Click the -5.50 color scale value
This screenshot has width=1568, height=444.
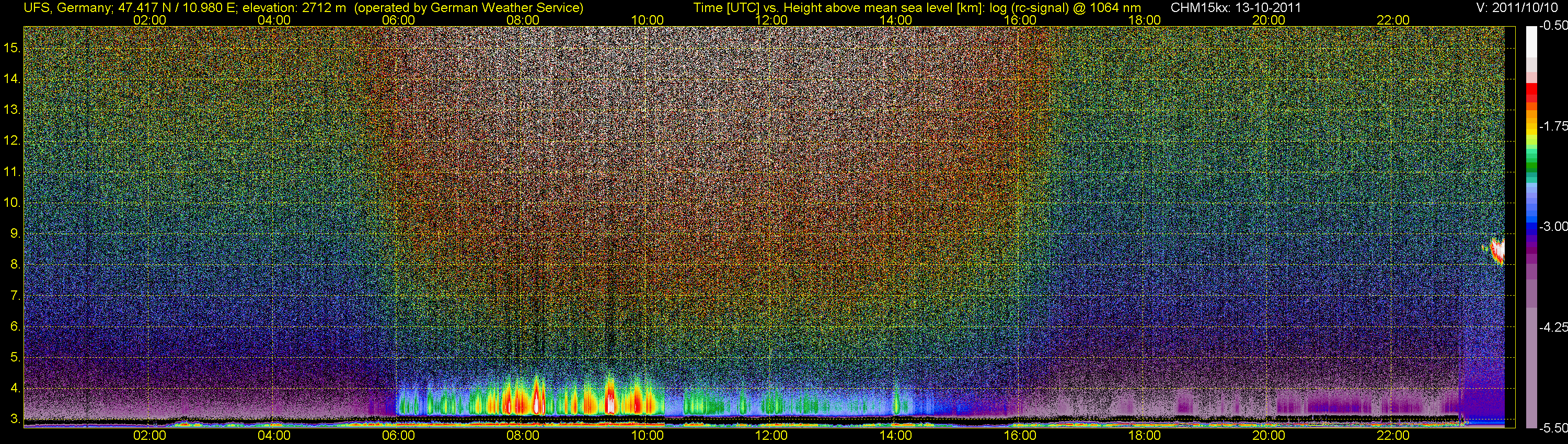(1553, 428)
